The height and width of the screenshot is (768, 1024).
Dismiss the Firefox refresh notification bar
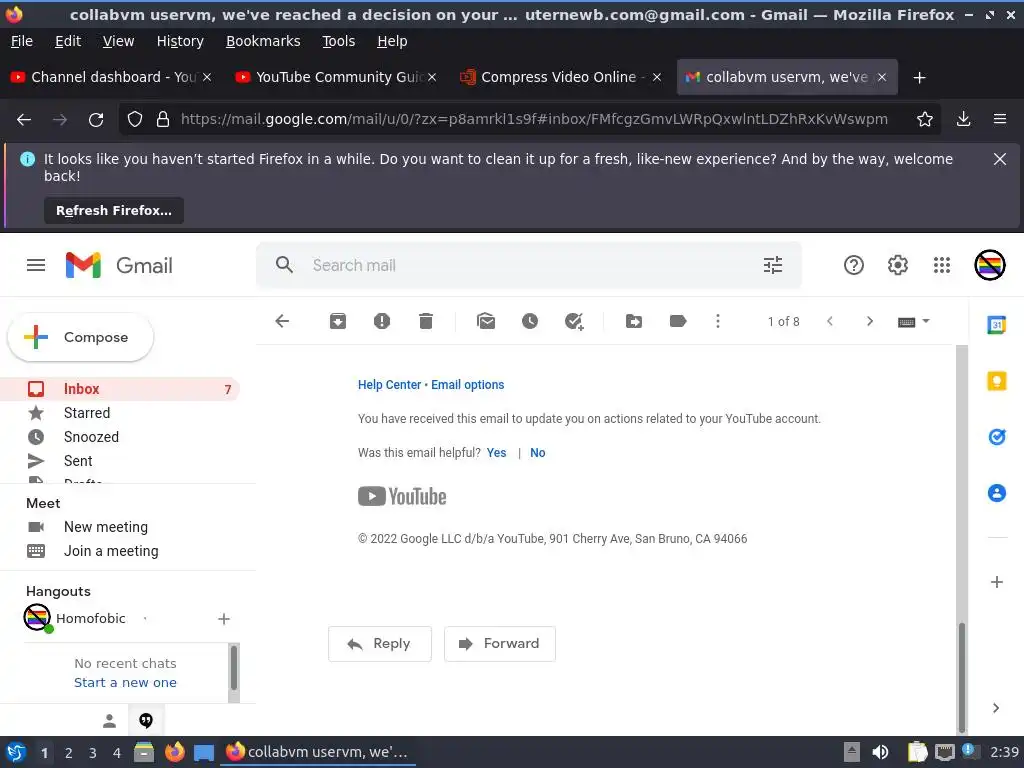[x=999, y=159]
